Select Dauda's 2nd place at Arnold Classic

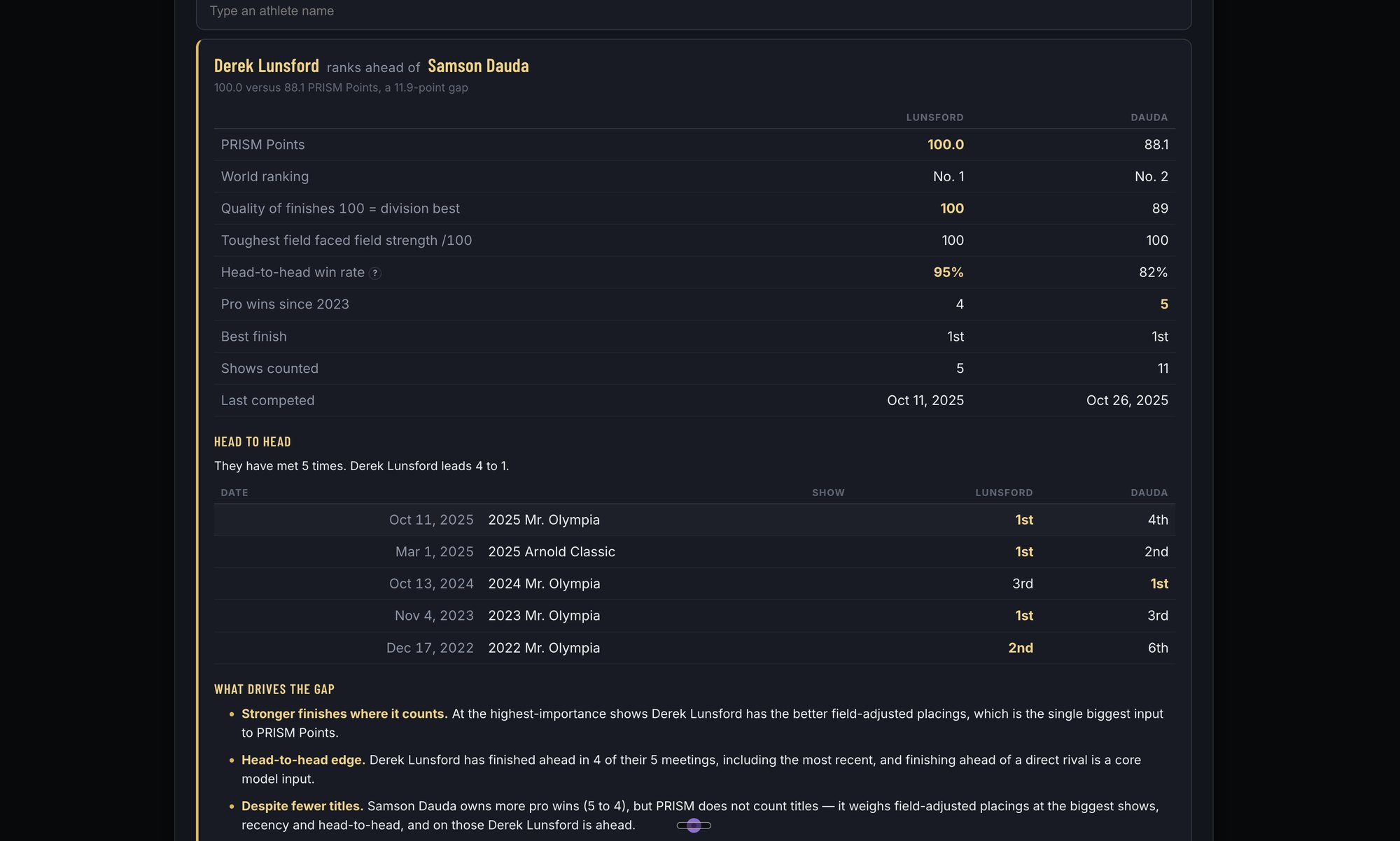[x=1156, y=552]
